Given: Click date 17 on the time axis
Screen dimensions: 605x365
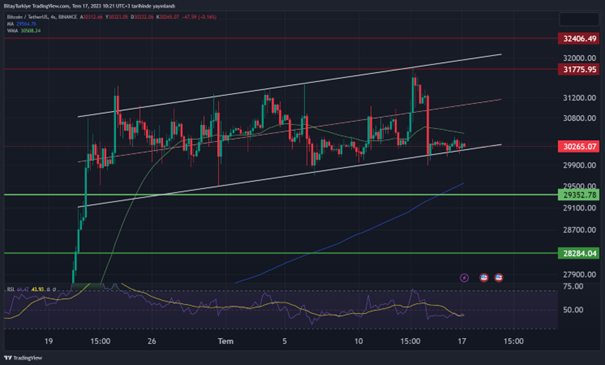Looking at the screenshot, I should coord(461,341).
